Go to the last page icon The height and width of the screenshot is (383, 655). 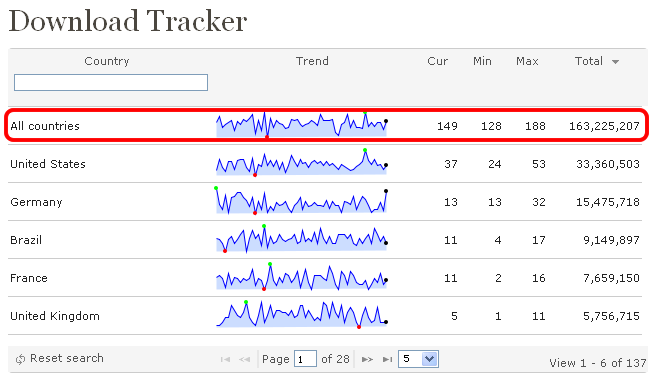(387, 359)
